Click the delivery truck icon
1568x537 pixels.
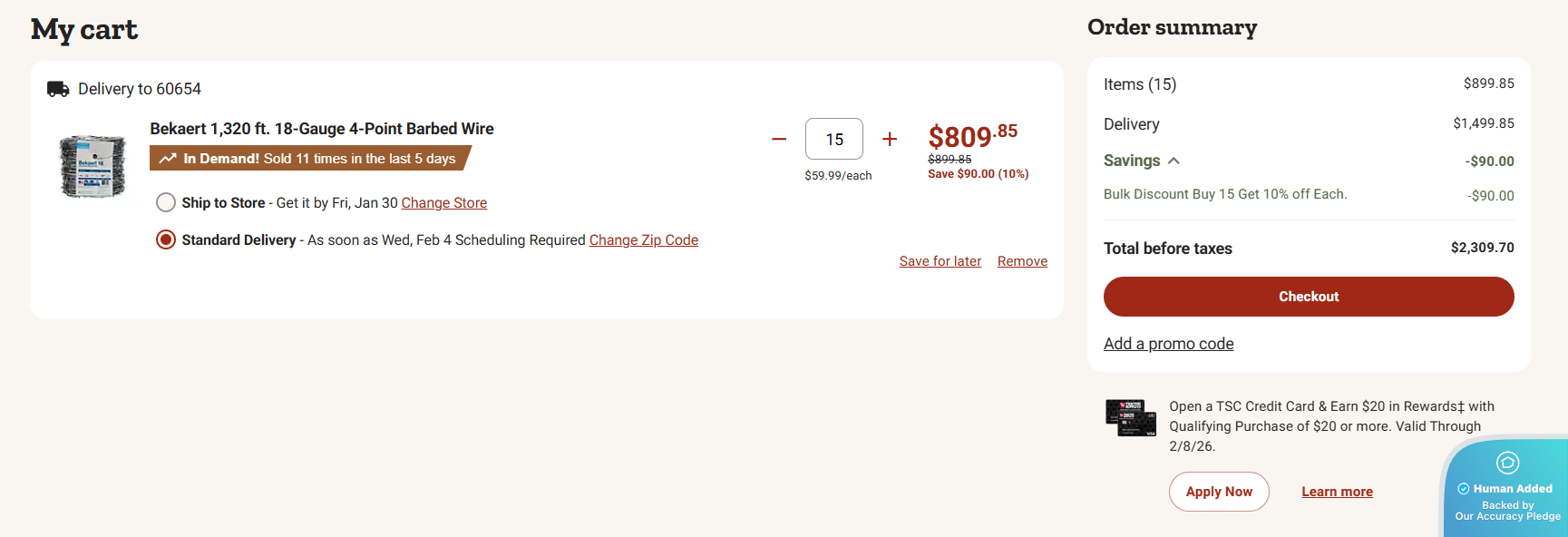click(x=58, y=89)
